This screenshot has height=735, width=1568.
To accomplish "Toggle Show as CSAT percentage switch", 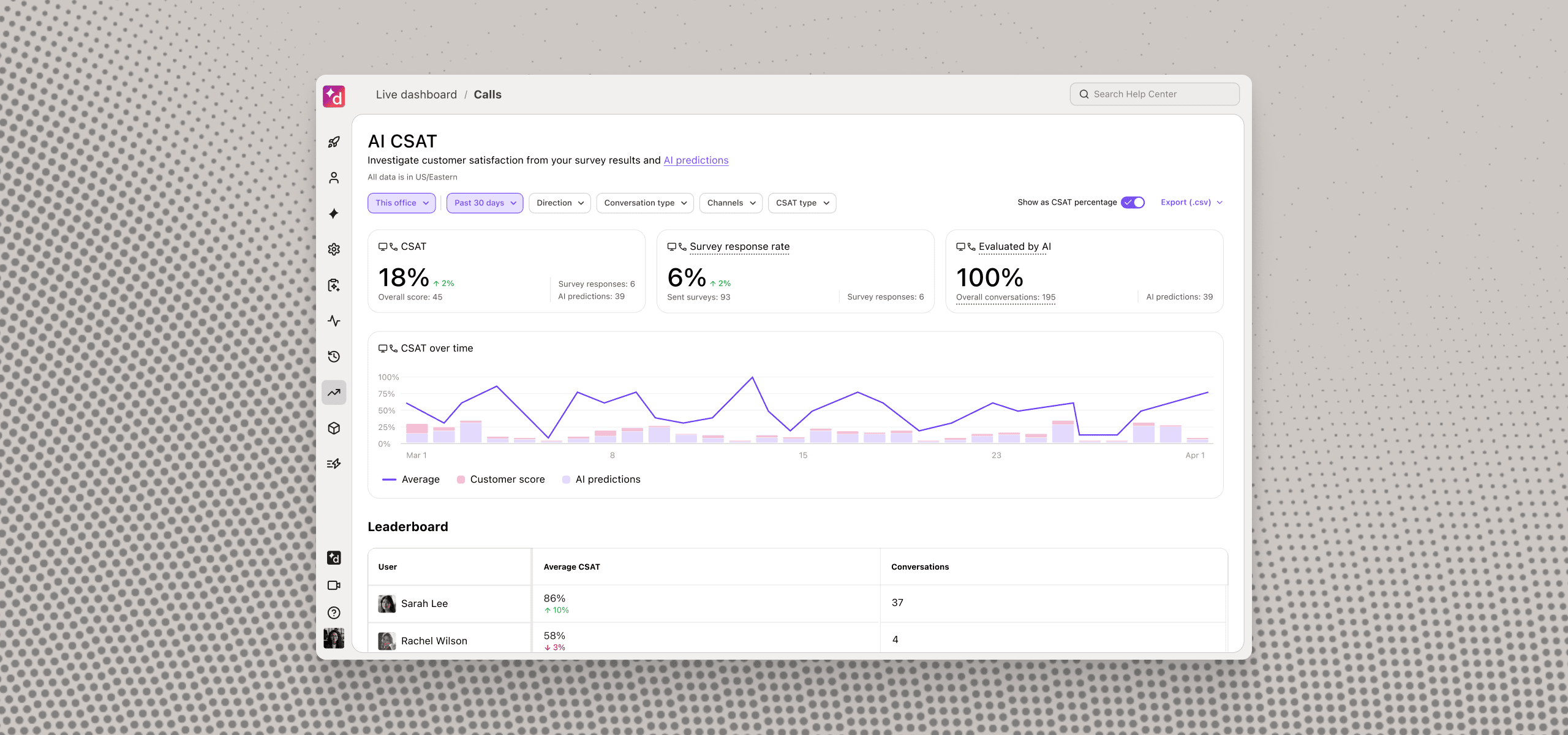I will tap(1133, 202).
